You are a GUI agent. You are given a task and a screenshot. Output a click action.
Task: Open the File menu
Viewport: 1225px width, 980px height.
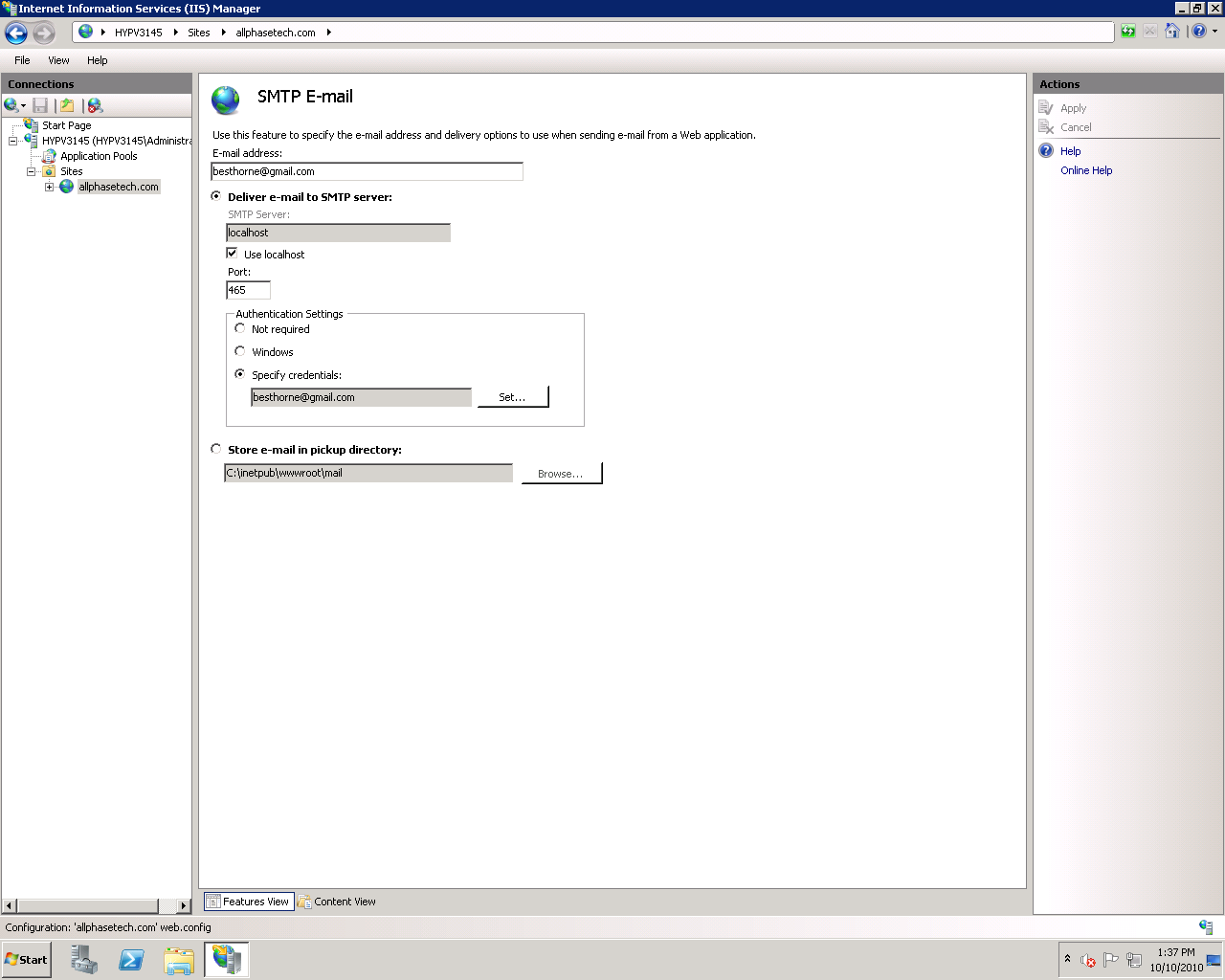click(x=22, y=60)
